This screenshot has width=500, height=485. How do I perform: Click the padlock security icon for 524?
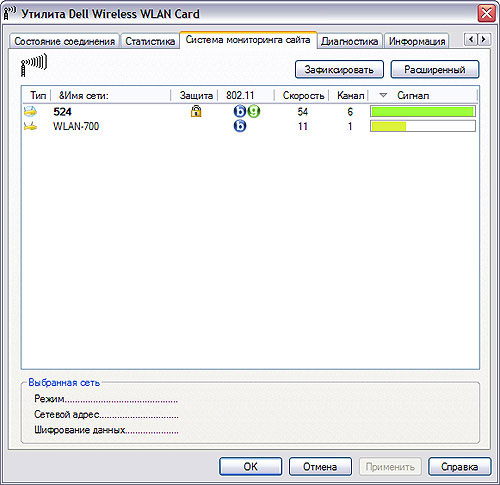196,111
